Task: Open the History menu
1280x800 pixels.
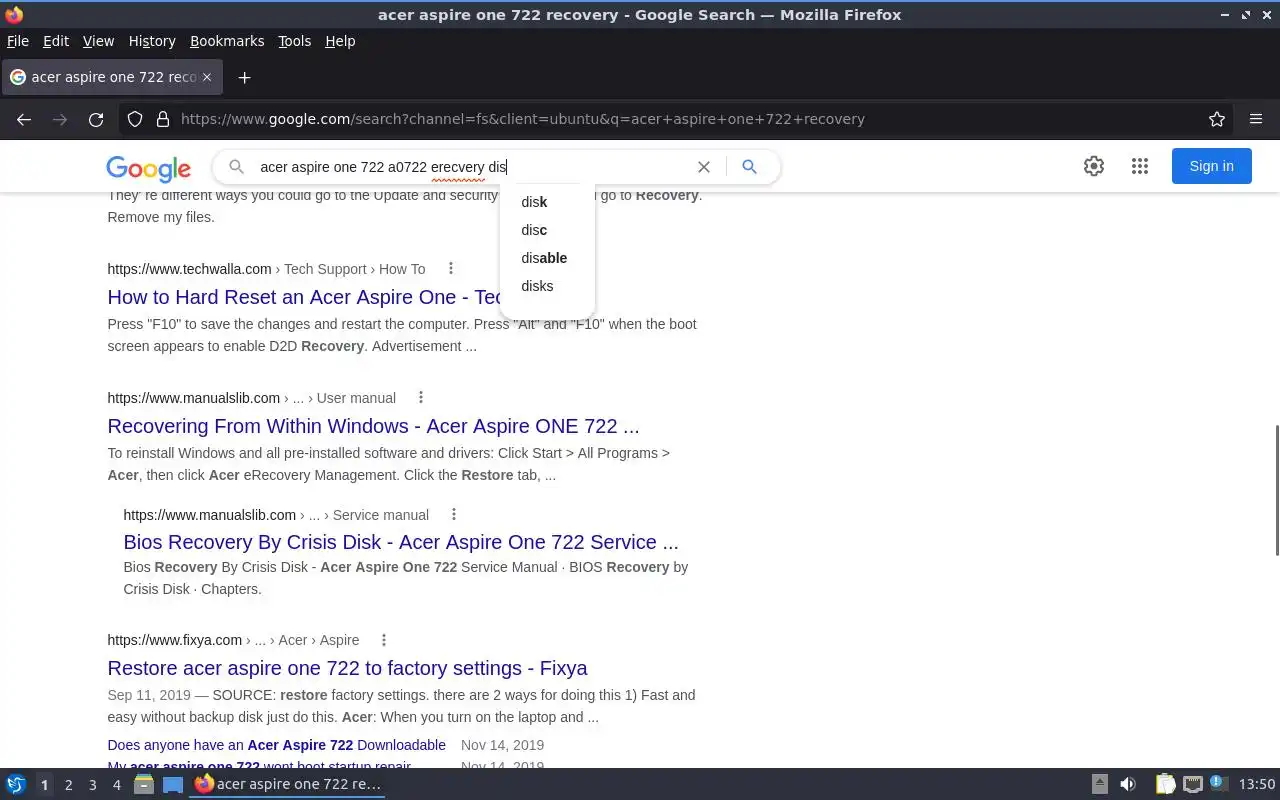Action: 152,41
